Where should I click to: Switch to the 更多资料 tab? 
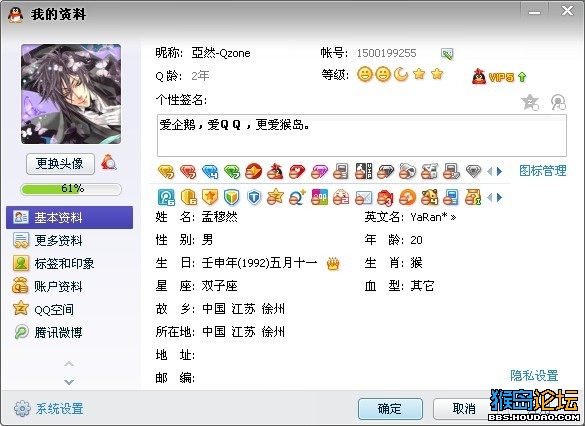(x=69, y=241)
